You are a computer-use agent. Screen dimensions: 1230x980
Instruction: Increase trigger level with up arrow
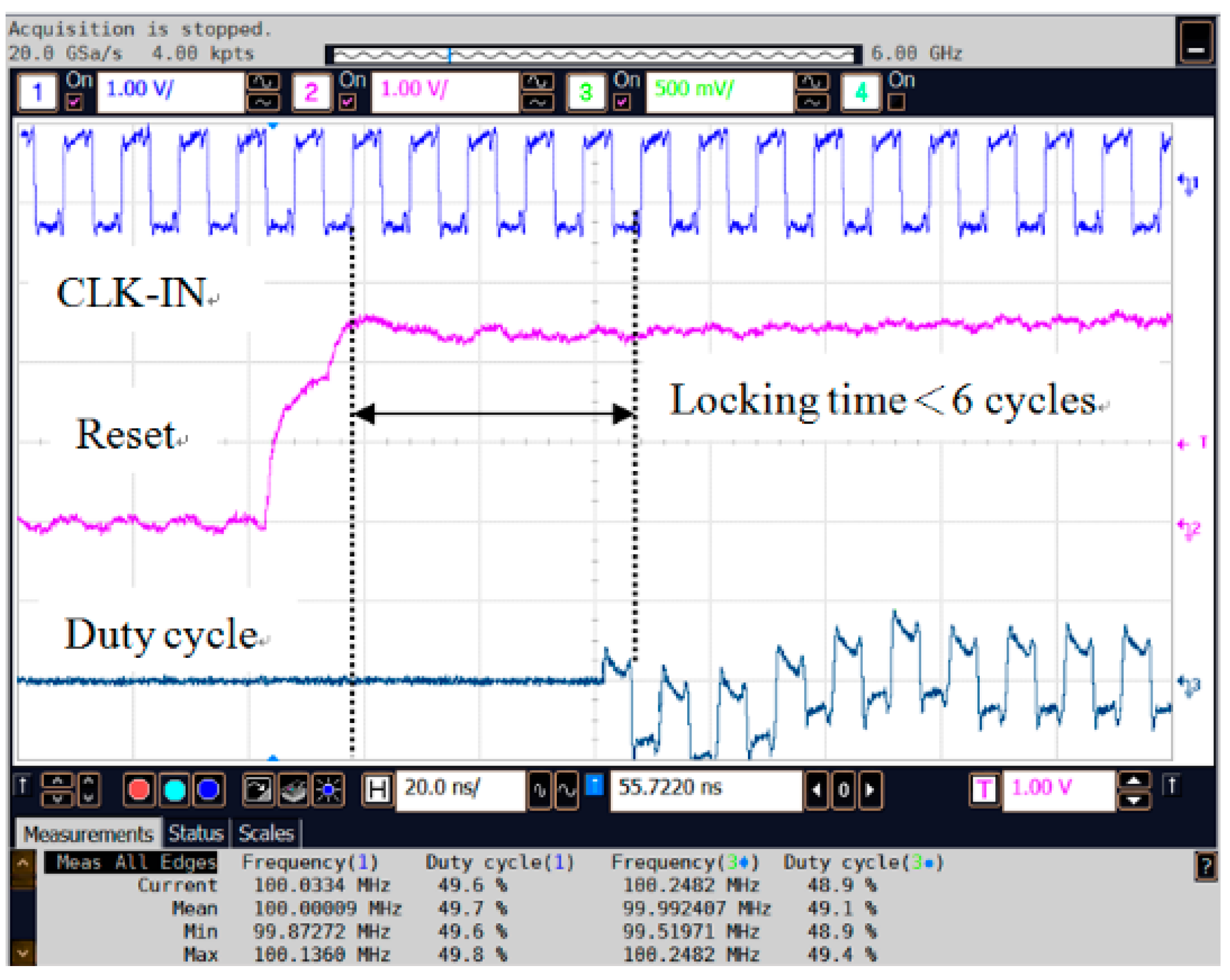point(1134,782)
